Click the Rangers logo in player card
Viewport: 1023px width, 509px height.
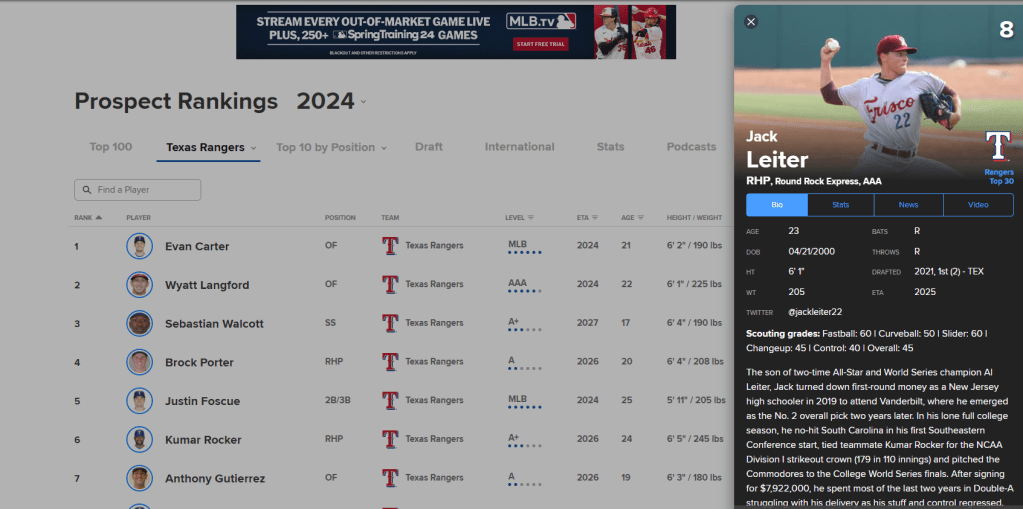click(x=998, y=147)
